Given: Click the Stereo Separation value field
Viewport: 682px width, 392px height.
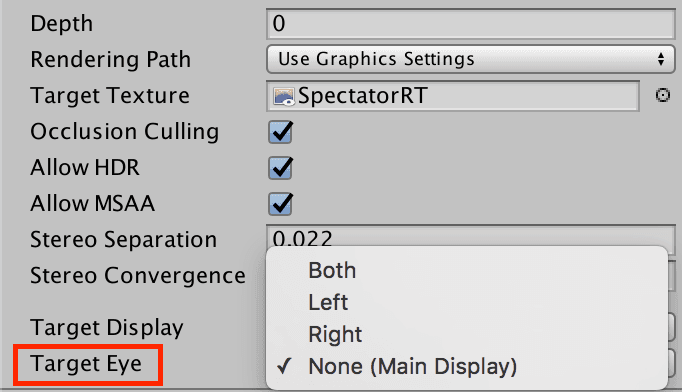Looking at the screenshot, I should (x=471, y=236).
